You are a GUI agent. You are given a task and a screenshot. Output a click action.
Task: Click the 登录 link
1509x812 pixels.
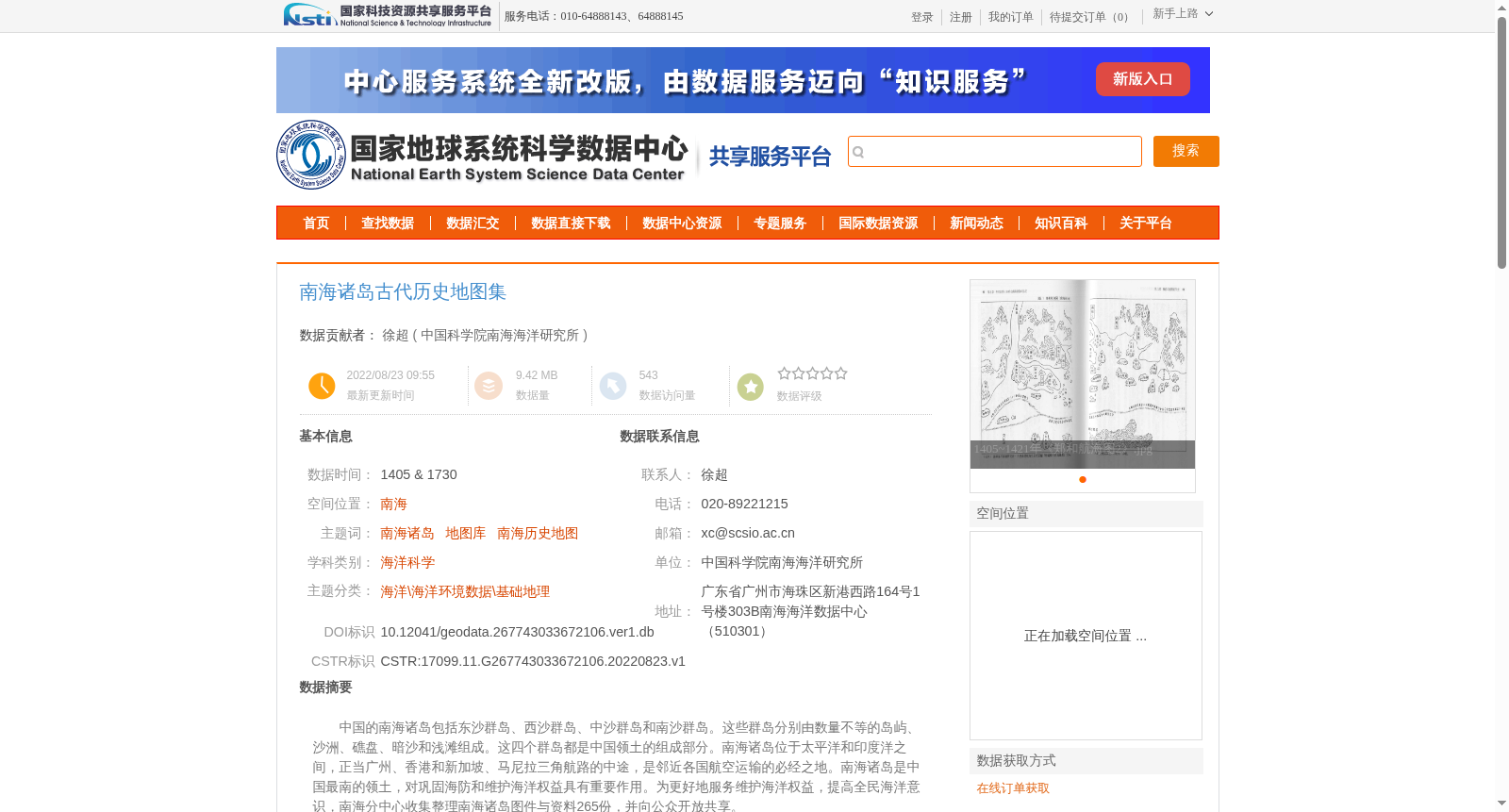(922, 17)
